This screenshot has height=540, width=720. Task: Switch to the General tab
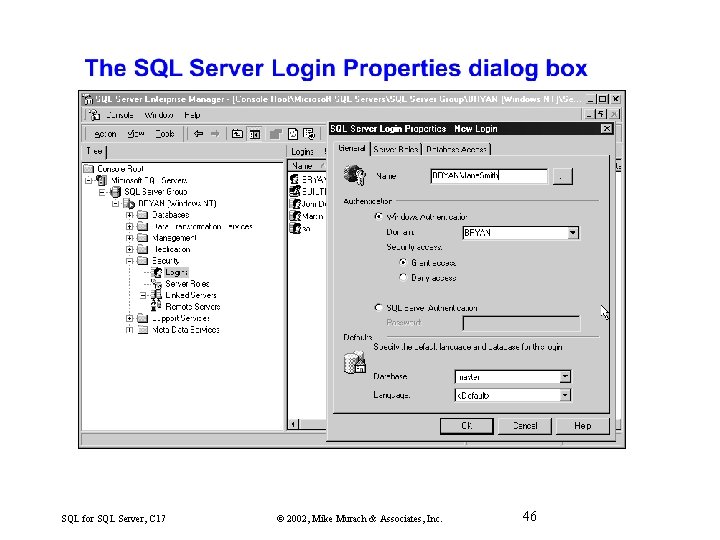pos(352,148)
